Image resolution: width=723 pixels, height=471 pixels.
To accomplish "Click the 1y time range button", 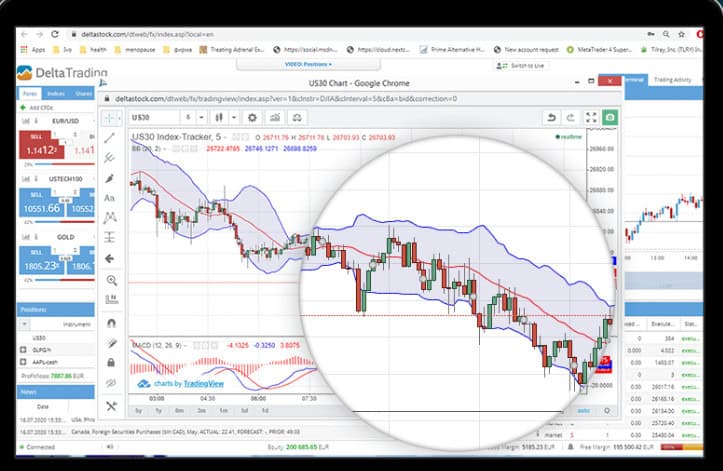I will click(159, 411).
